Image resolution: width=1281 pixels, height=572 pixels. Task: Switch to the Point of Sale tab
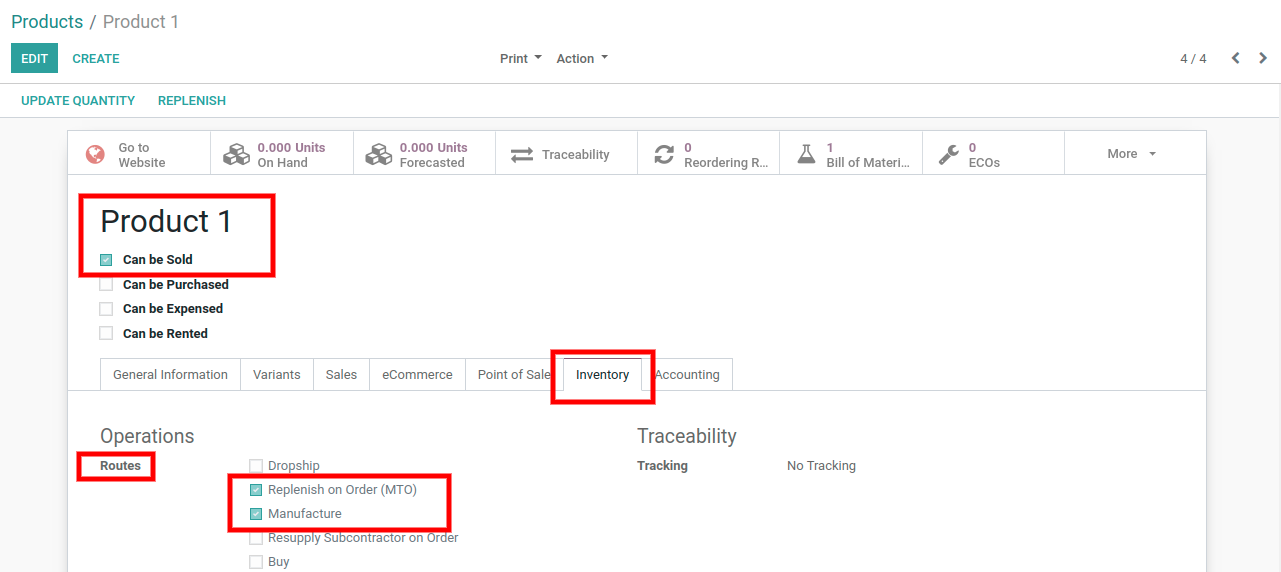[514, 375]
